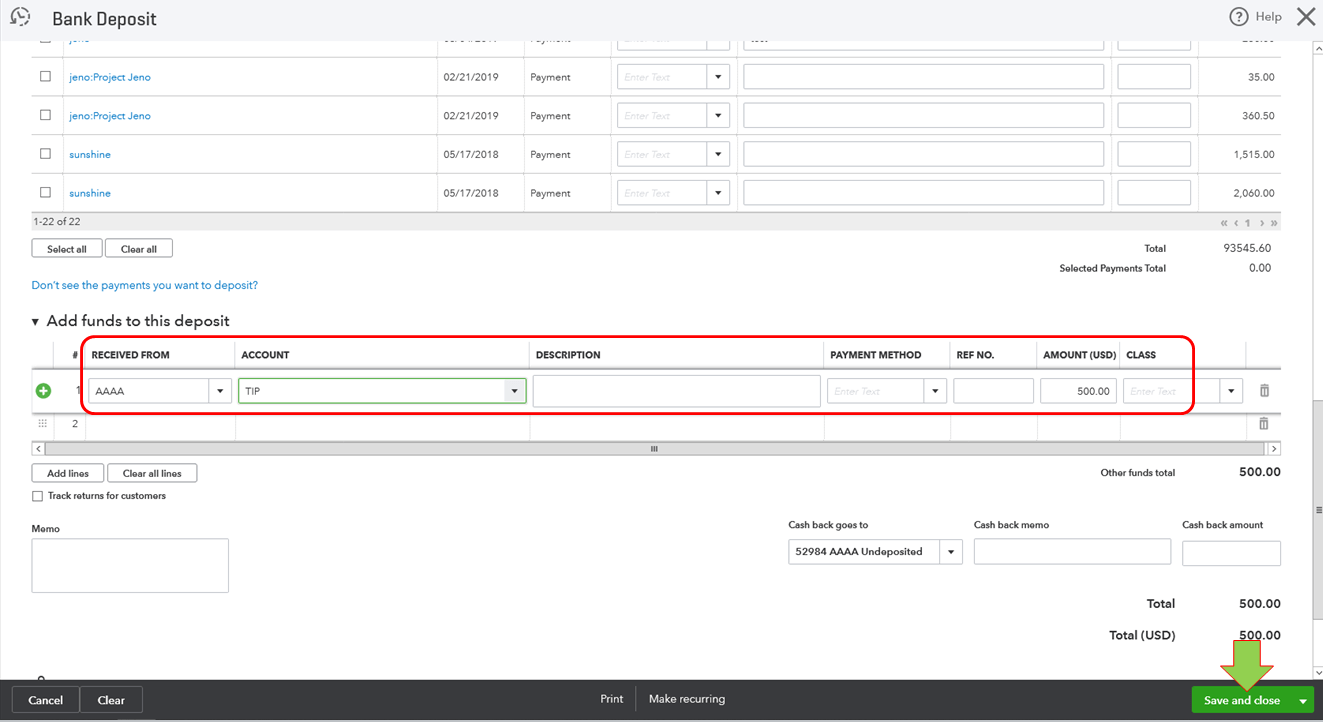
Task: Open the Save and close dropdown arrow
Action: [1302, 700]
